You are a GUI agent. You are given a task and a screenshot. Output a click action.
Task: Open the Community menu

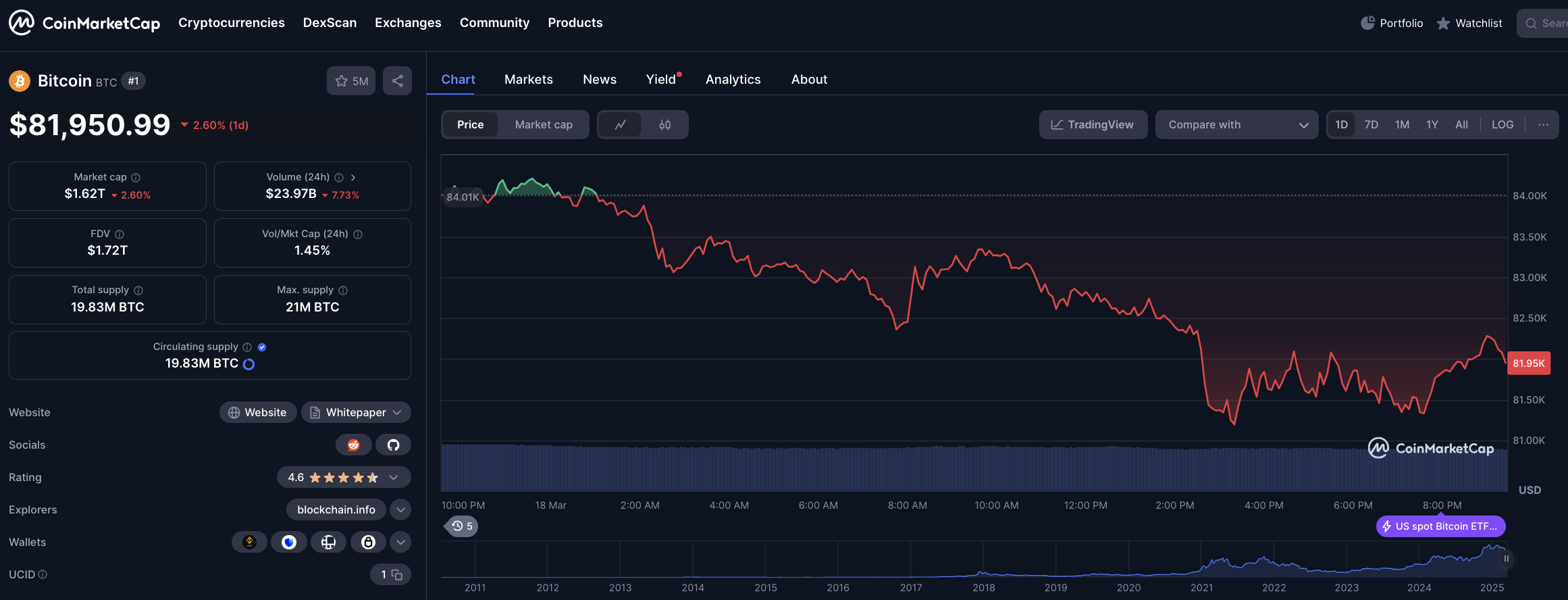click(x=494, y=23)
